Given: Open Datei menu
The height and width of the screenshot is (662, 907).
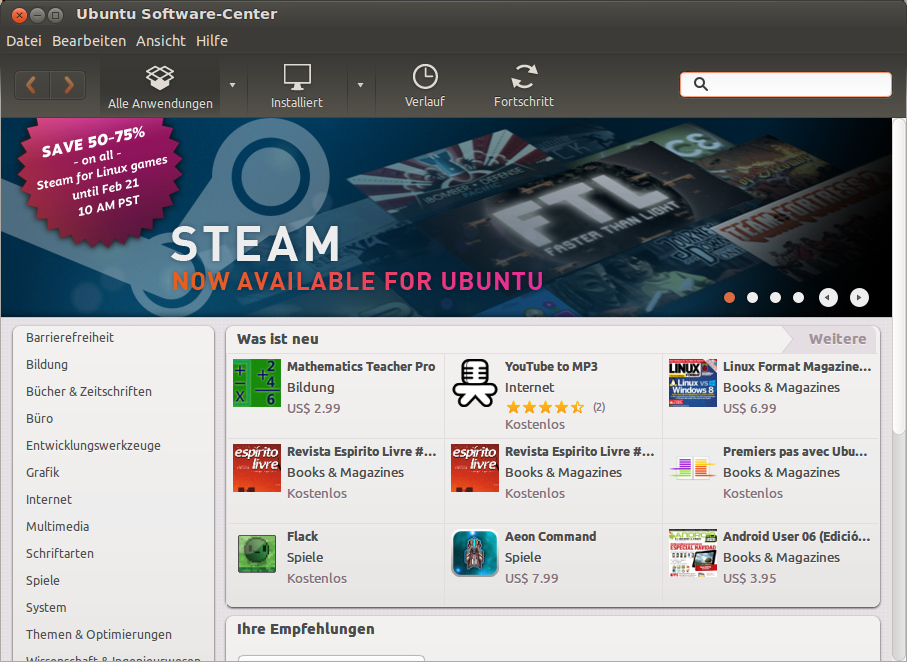Looking at the screenshot, I should click(x=24, y=41).
